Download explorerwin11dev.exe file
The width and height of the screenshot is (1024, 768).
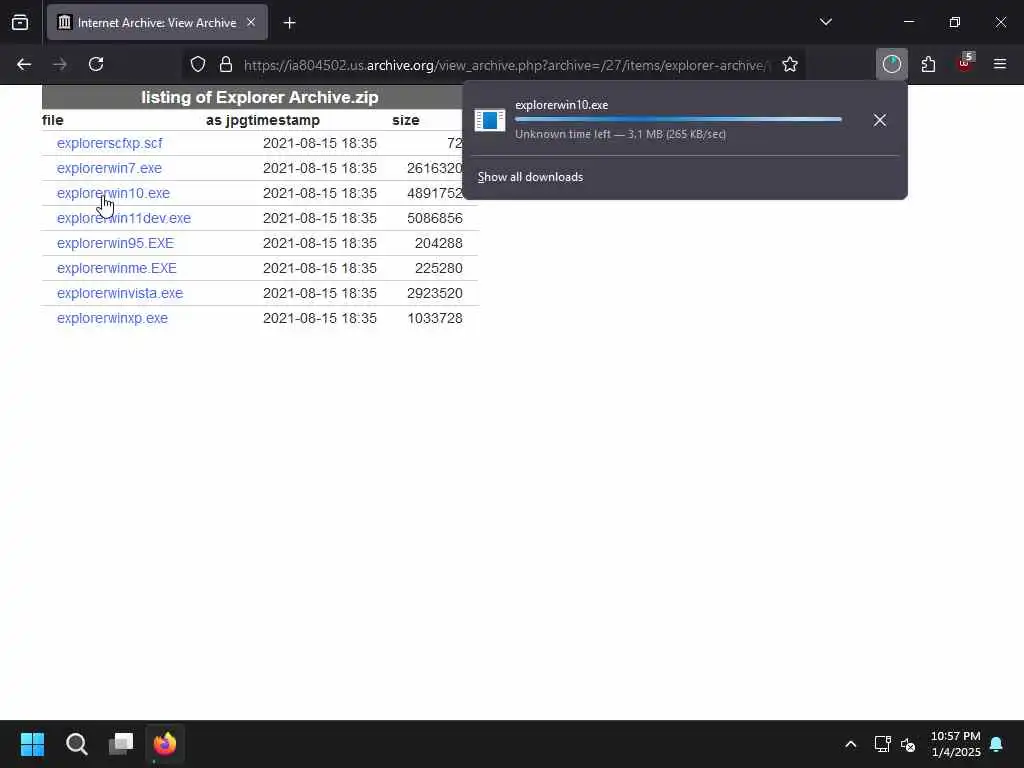(123, 218)
